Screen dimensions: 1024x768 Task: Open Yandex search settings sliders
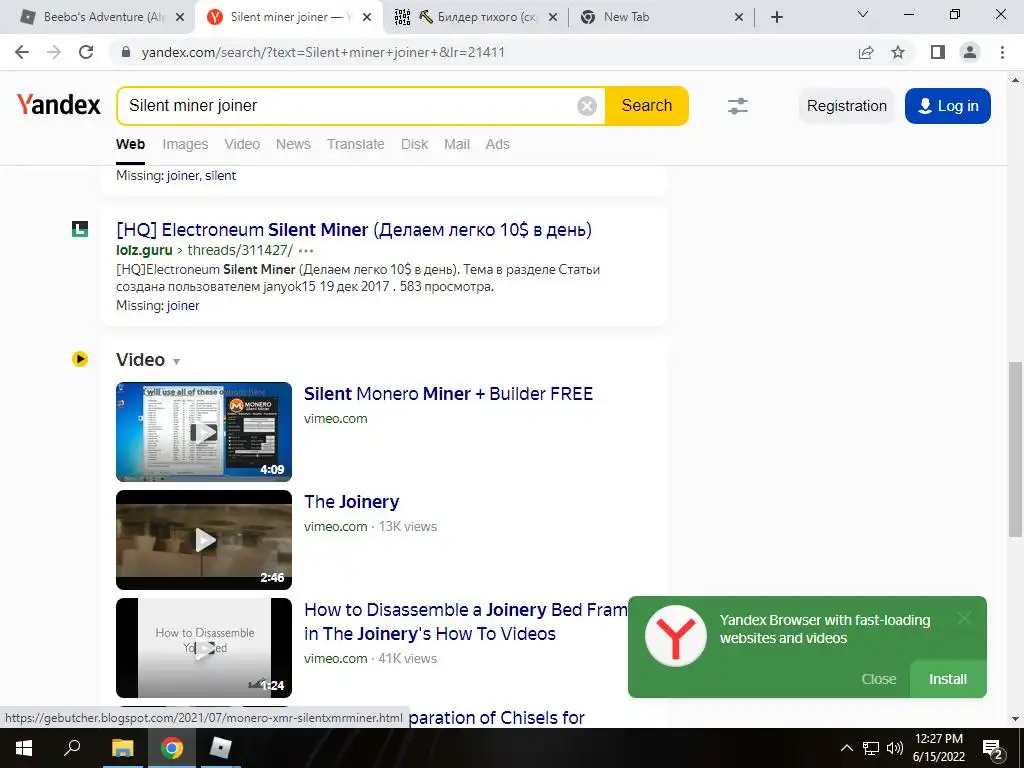pyautogui.click(x=737, y=106)
